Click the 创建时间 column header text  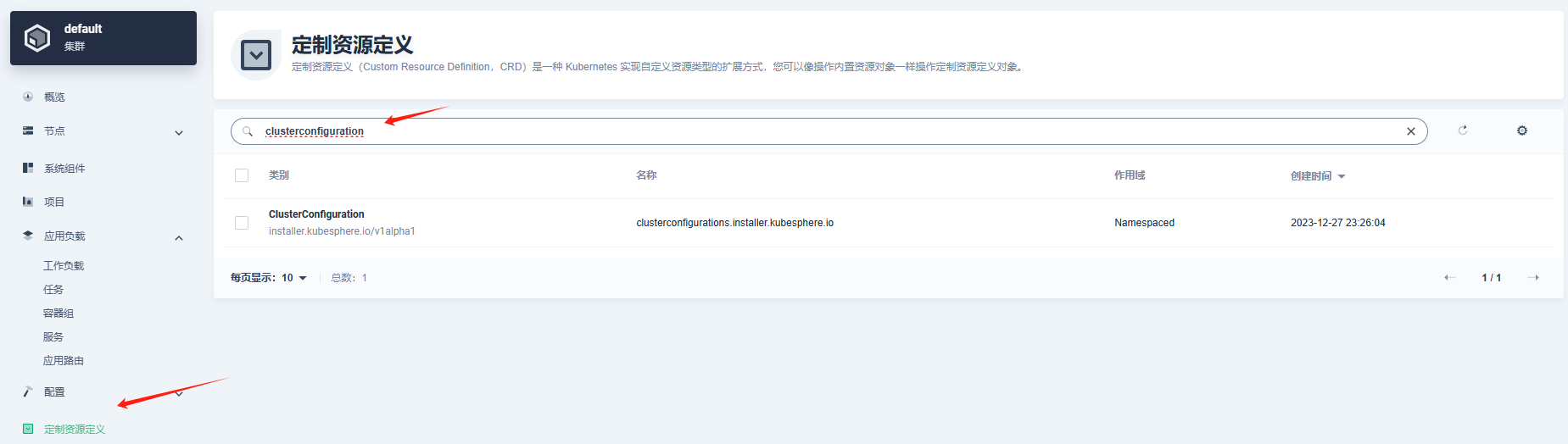(1311, 176)
